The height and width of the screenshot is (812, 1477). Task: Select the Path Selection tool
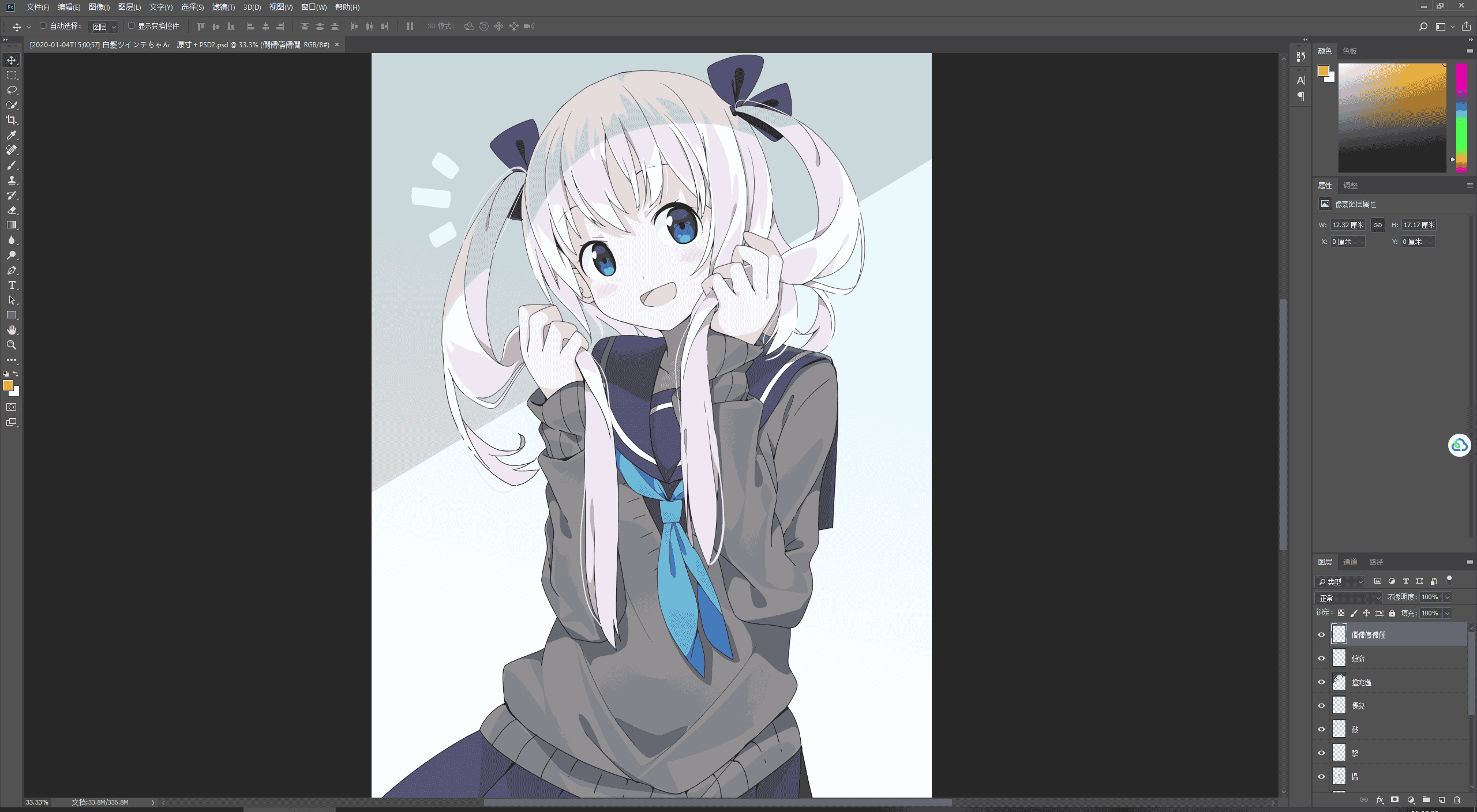pos(12,300)
